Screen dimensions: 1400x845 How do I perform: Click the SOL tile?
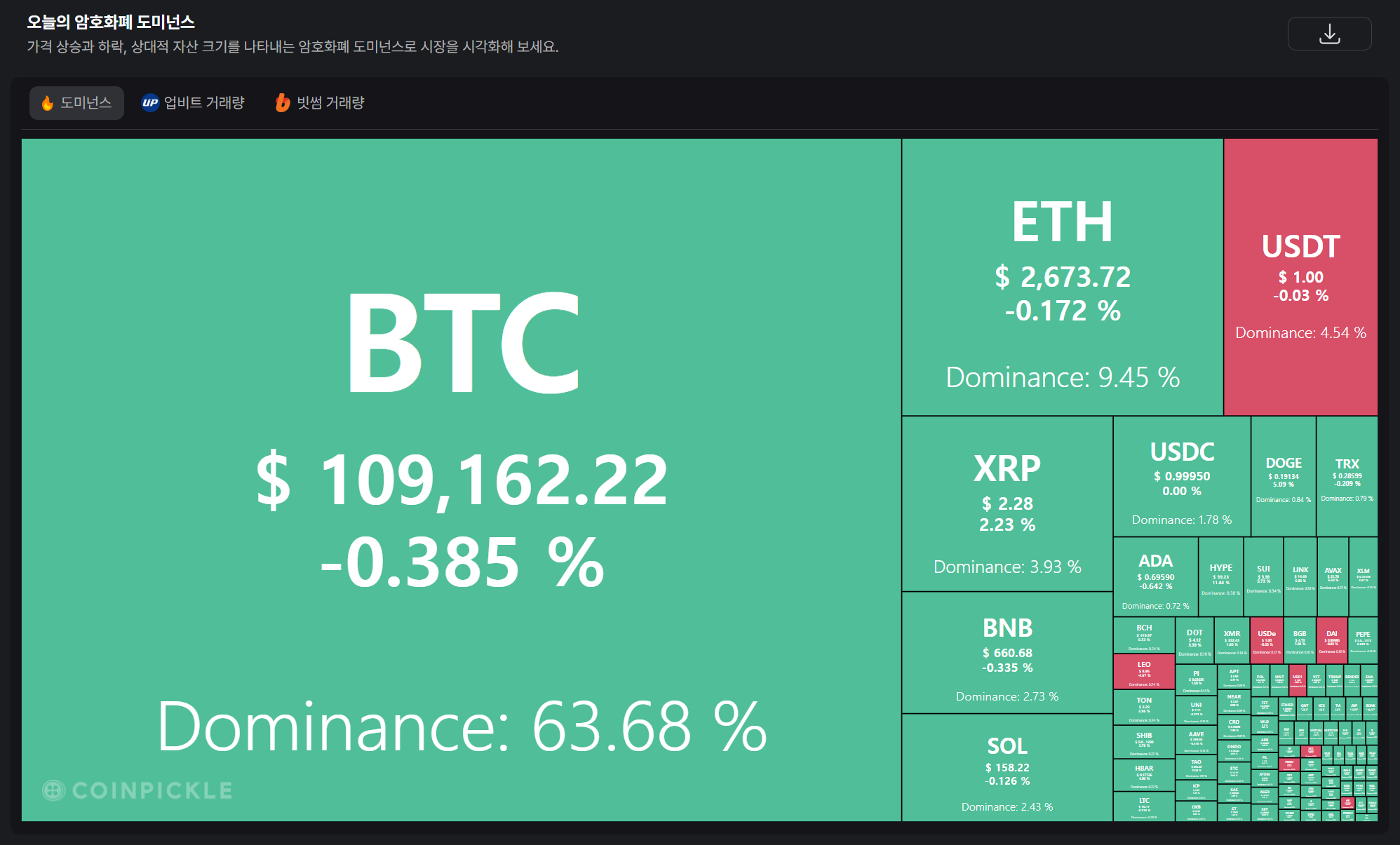[x=1007, y=768]
